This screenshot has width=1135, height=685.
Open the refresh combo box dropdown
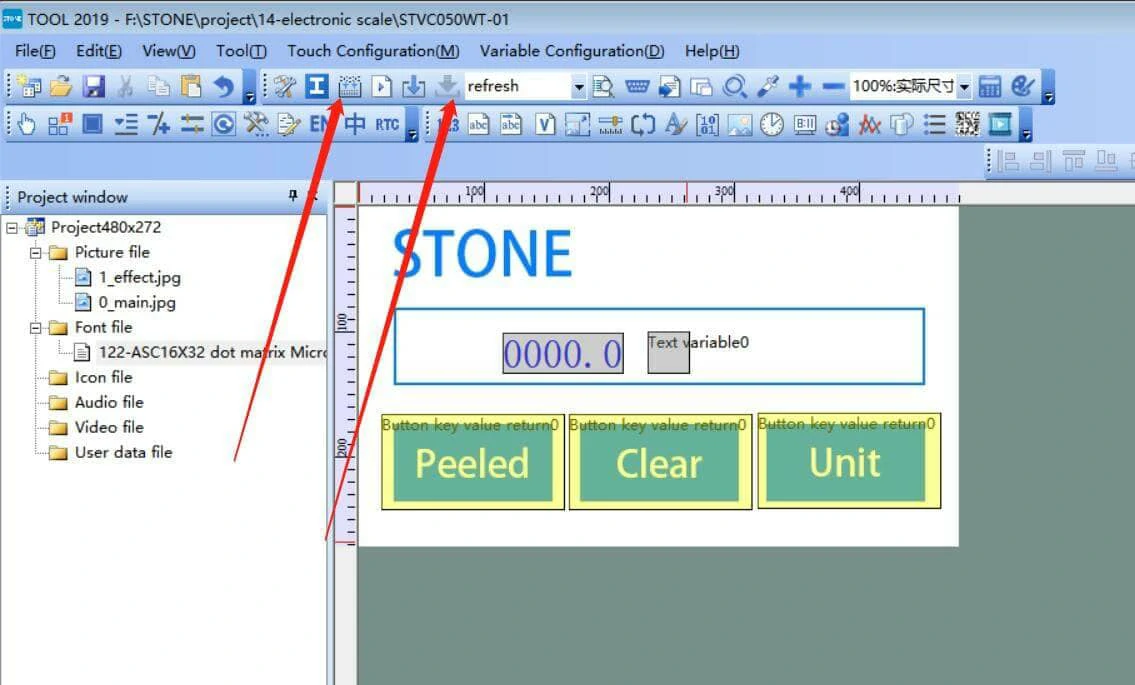click(x=578, y=87)
